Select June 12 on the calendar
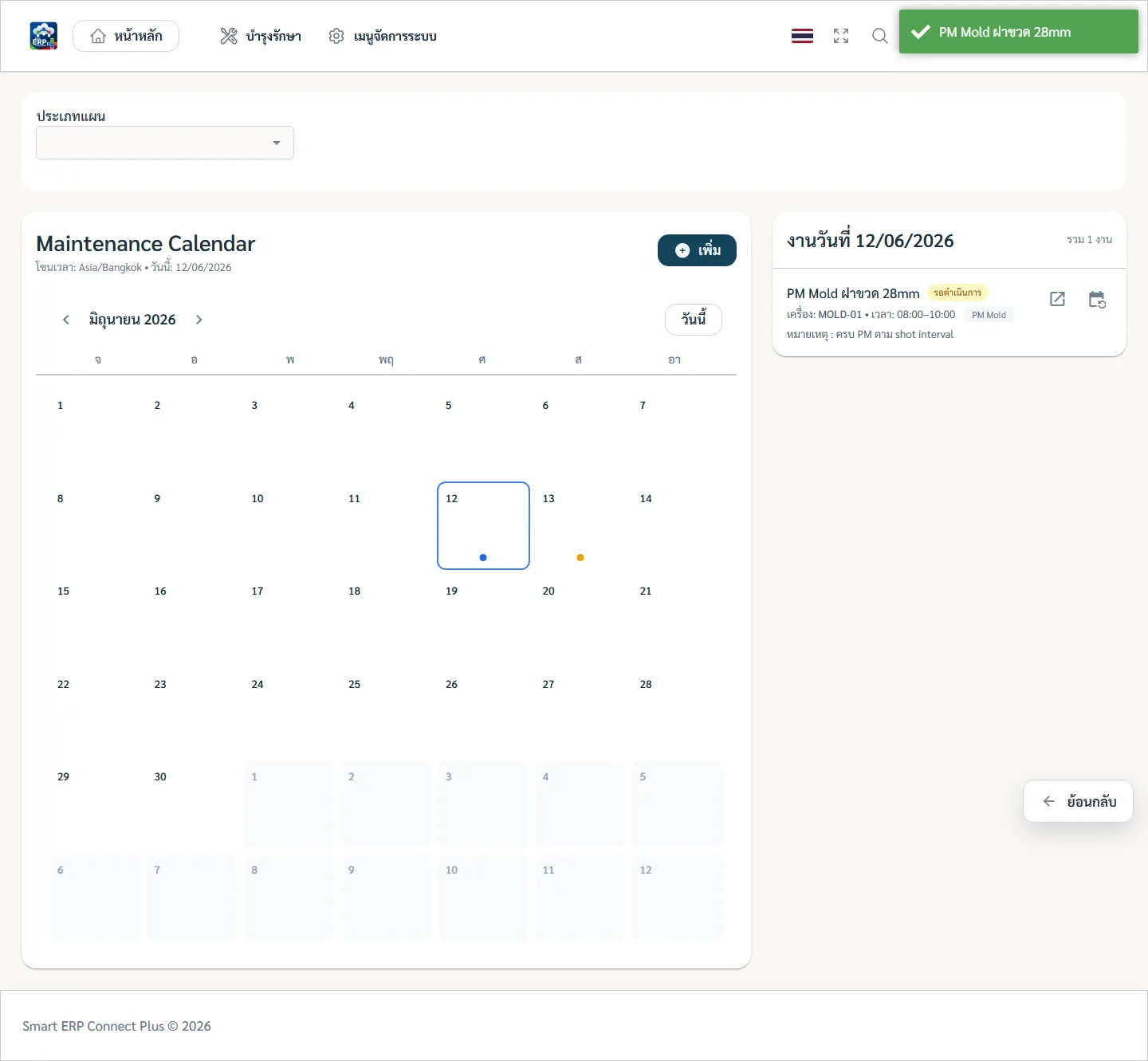Screen dimensions: 1148x1061 (x=483, y=525)
